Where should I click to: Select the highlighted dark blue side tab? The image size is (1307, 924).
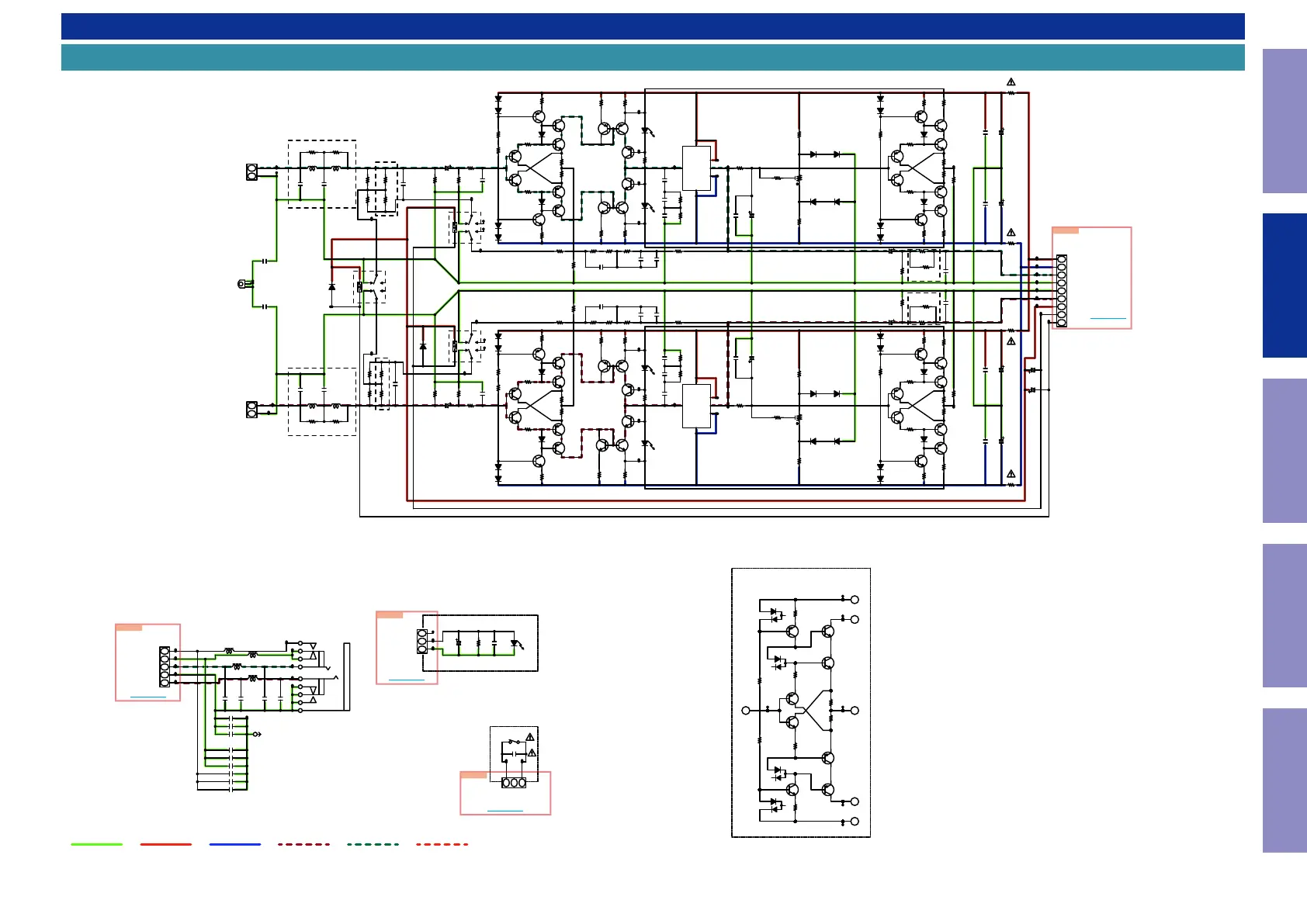(x=1284, y=286)
